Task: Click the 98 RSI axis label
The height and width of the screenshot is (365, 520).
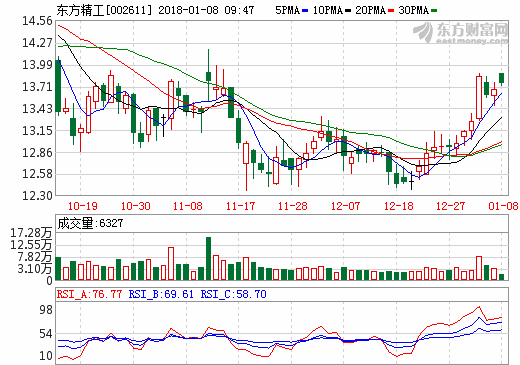Action: (x=46, y=310)
